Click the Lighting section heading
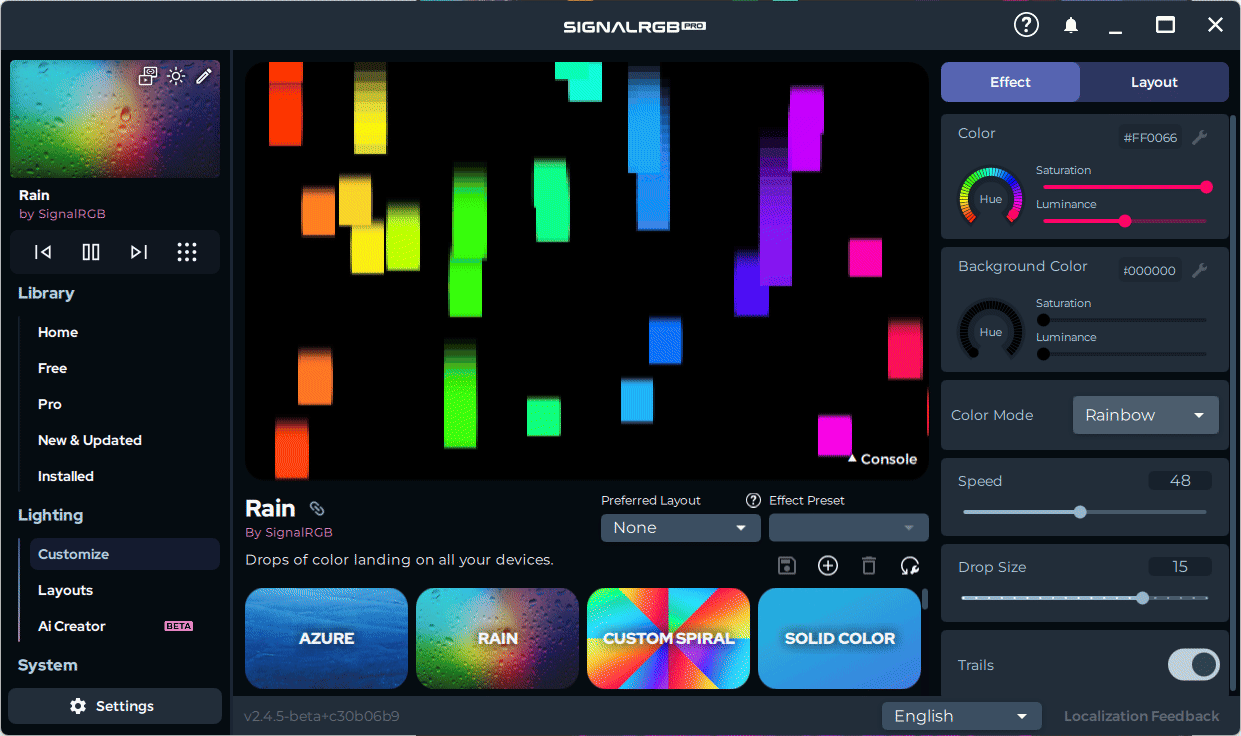Image resolution: width=1241 pixels, height=736 pixels. 51,515
